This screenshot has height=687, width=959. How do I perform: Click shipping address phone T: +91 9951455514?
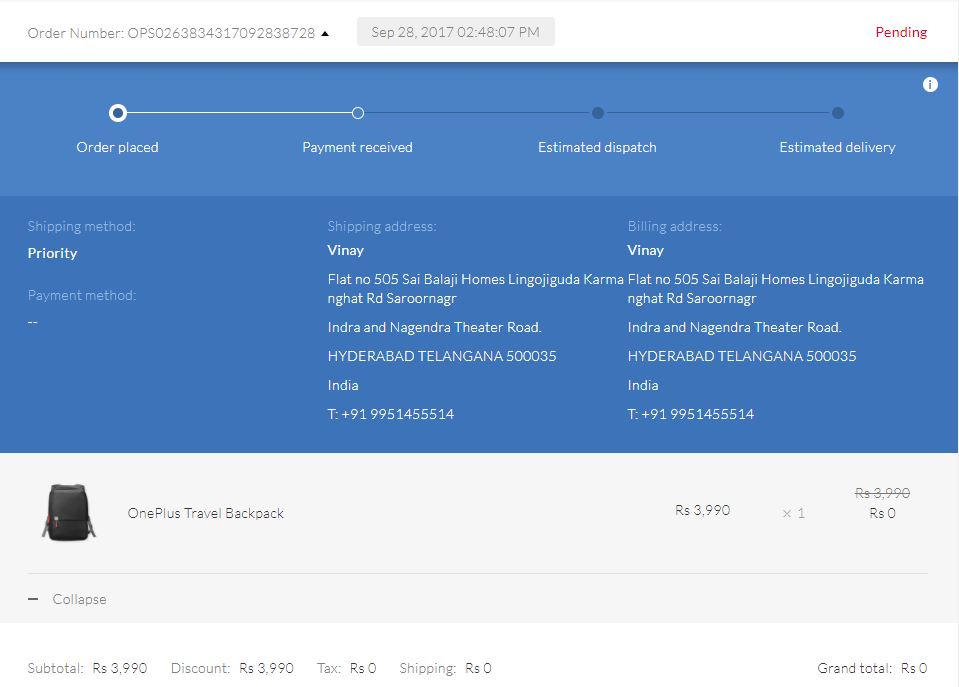coord(391,414)
